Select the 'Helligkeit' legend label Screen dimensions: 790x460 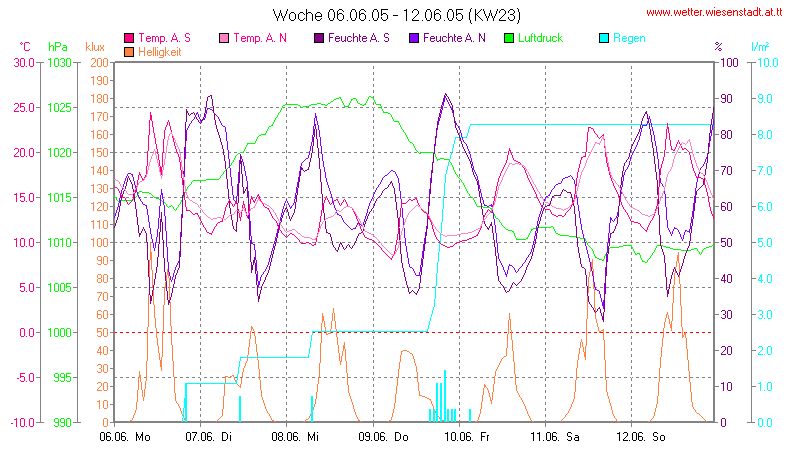pos(160,52)
